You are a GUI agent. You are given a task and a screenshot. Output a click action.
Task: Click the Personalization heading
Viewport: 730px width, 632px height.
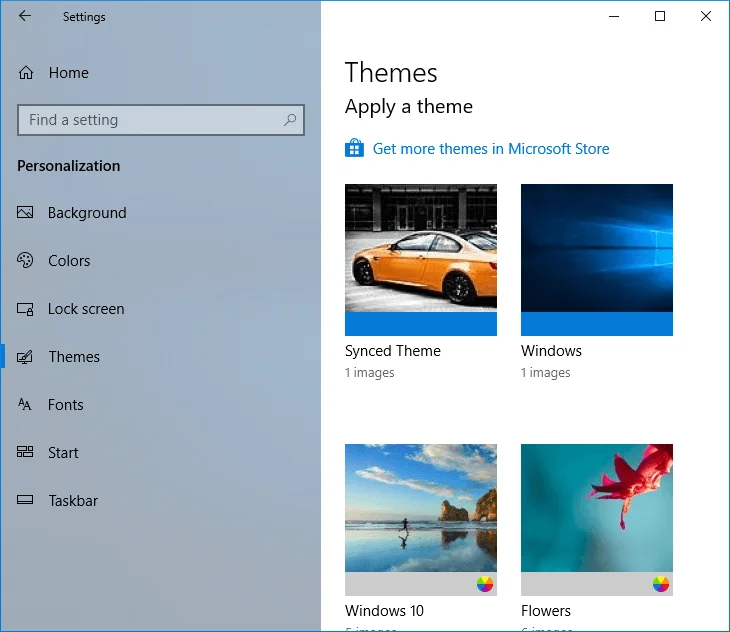pos(68,166)
